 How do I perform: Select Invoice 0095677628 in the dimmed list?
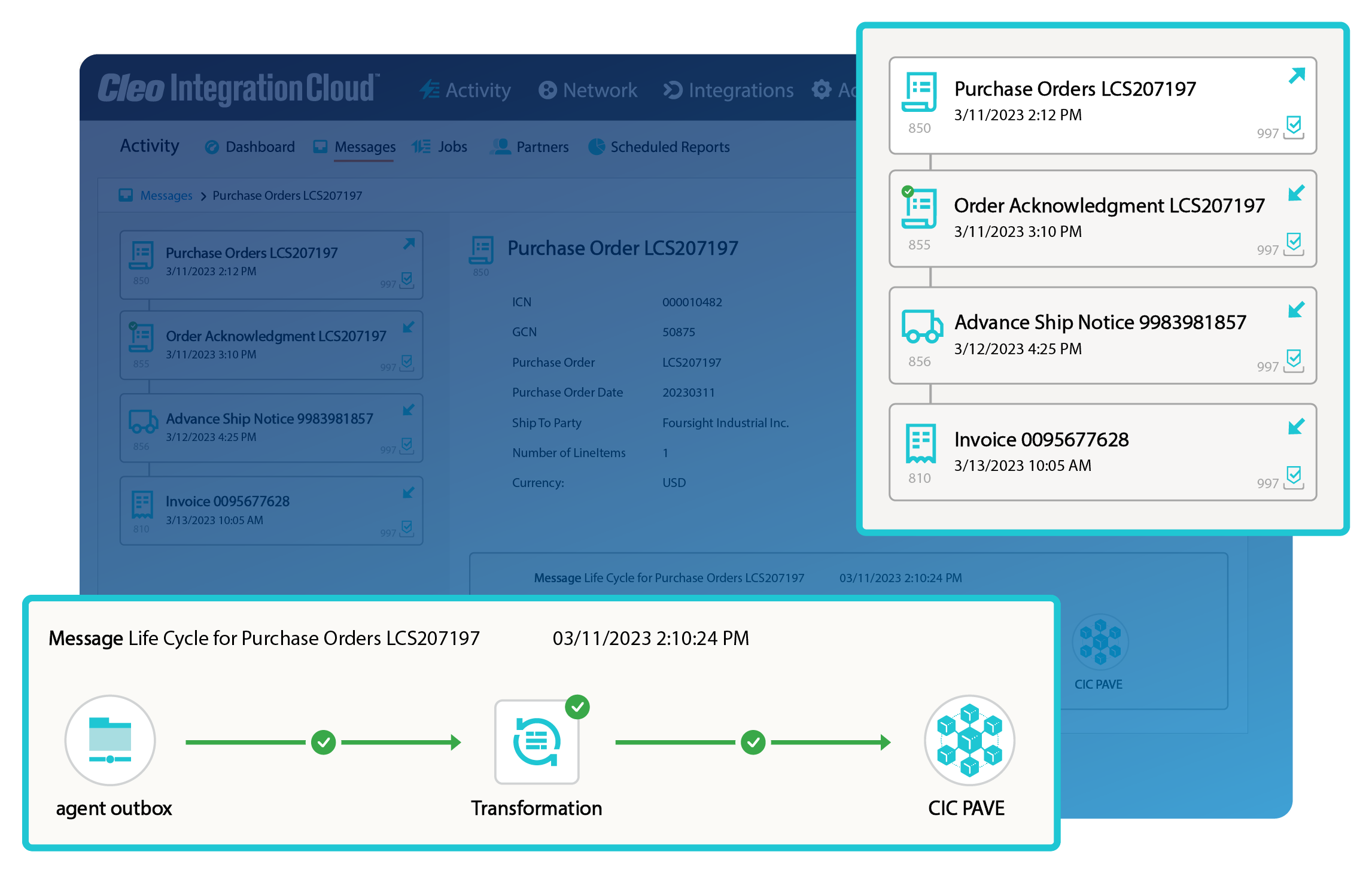[x=272, y=510]
